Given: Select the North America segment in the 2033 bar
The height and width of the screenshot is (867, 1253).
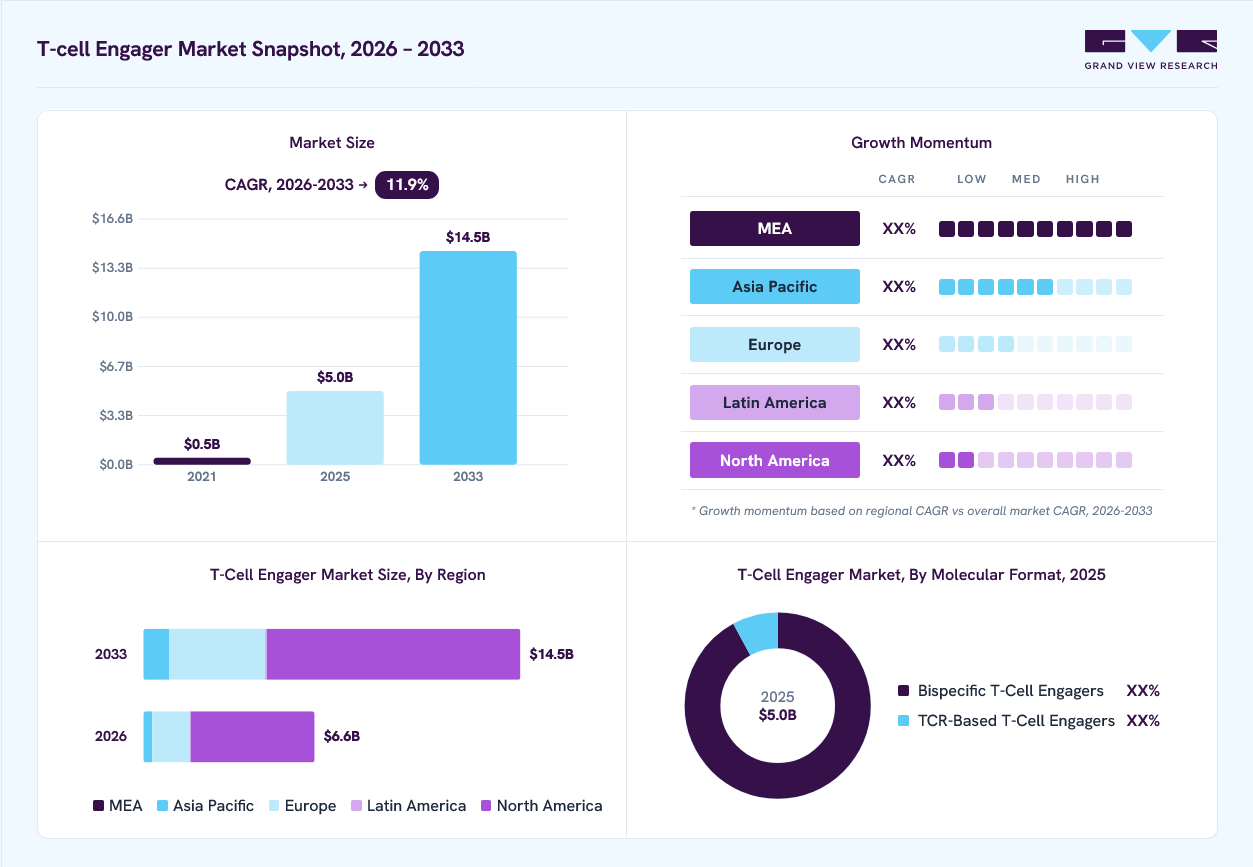Looking at the screenshot, I should (x=393, y=654).
